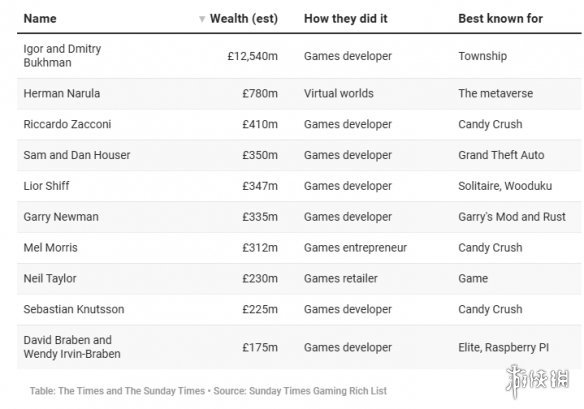Select David Braben and Wendy Irvin-Braben
584x409 pixels.
click(72, 347)
